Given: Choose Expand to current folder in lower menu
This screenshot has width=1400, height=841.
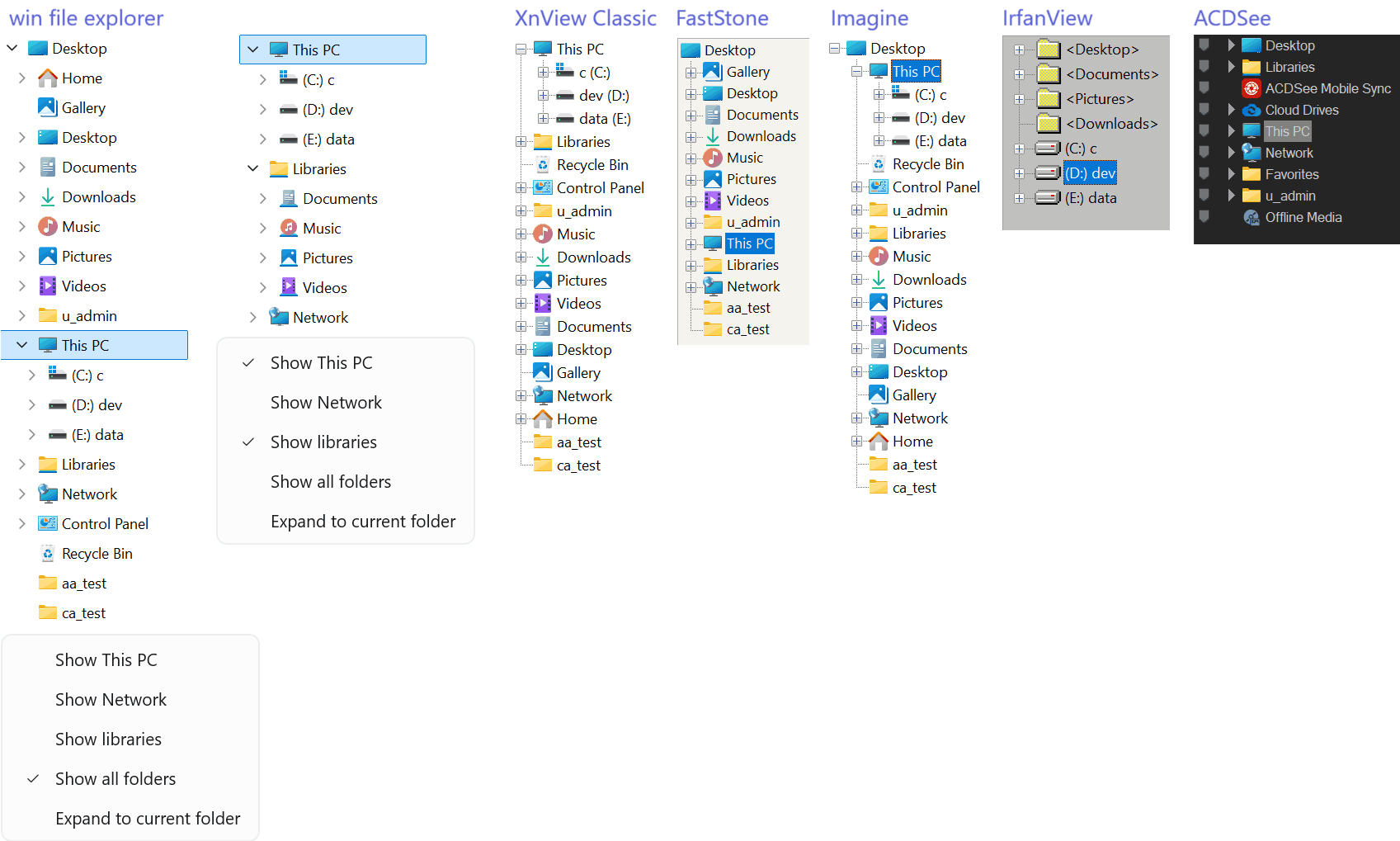Looking at the screenshot, I should tap(130, 819).
